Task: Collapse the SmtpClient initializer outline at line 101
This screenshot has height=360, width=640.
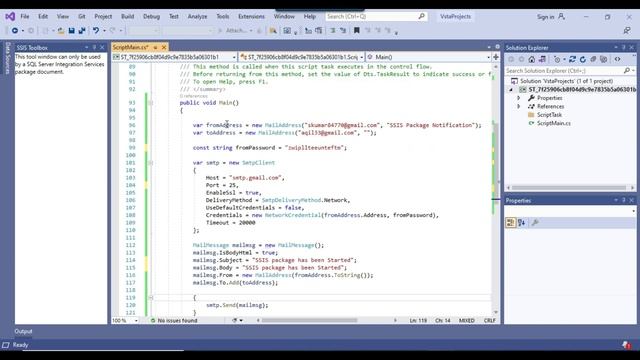Action: pos(151,163)
